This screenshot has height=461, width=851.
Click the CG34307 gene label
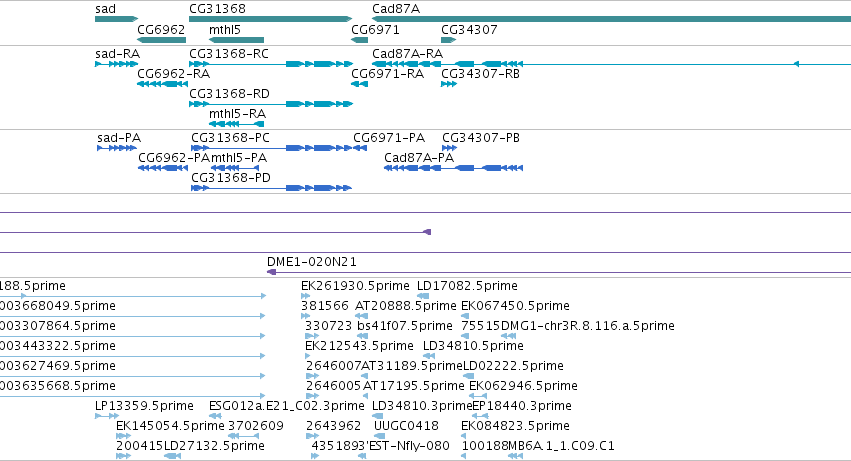point(469,30)
